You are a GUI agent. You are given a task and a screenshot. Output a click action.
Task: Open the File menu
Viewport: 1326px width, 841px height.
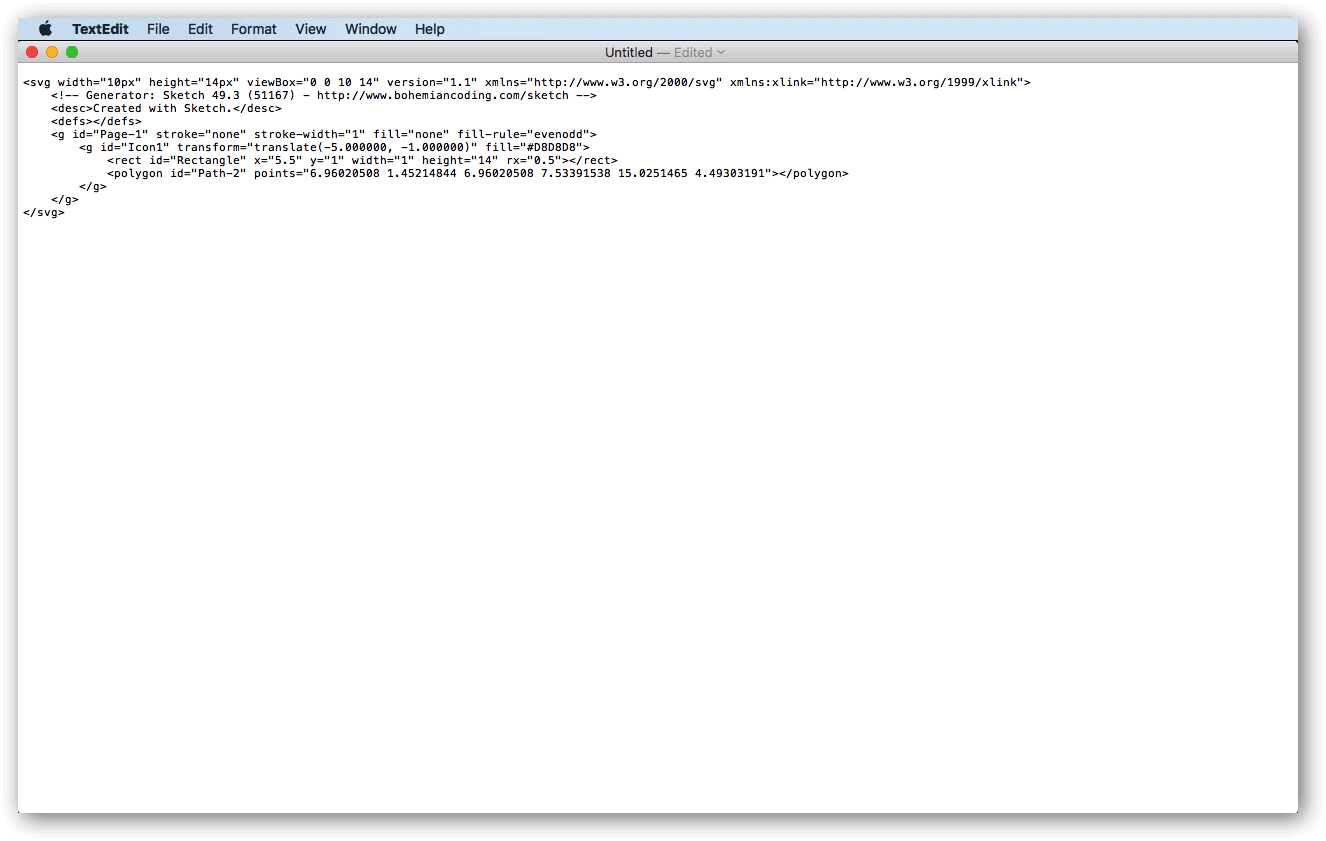tap(158, 29)
